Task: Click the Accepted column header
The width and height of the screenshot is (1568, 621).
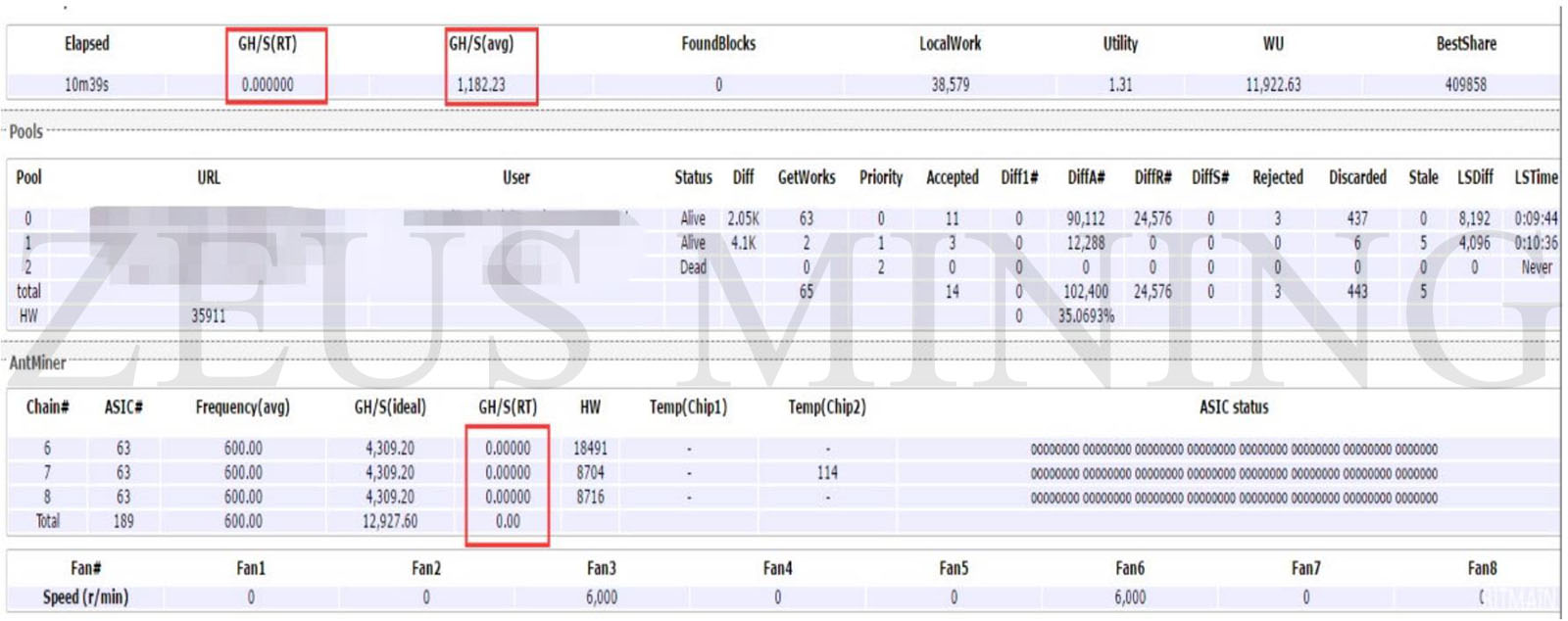Action: (x=953, y=177)
